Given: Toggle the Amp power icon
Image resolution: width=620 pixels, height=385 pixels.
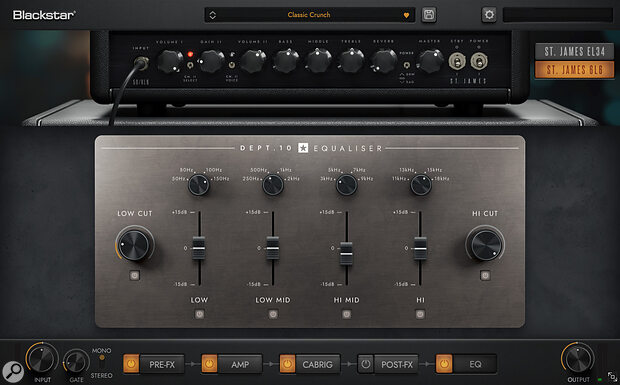Looking at the screenshot, I should click(209, 364).
